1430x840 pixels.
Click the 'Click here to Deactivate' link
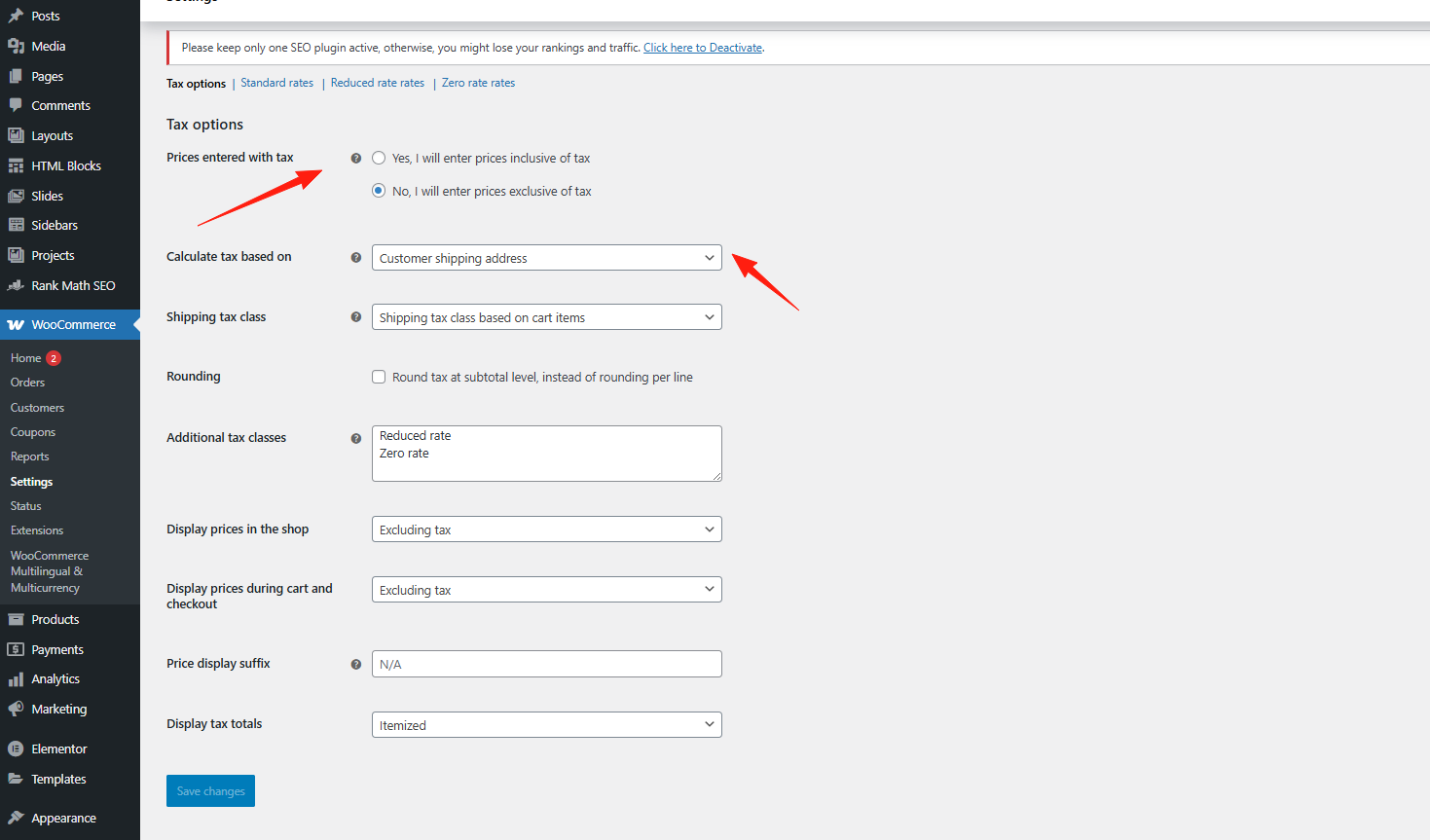click(702, 48)
